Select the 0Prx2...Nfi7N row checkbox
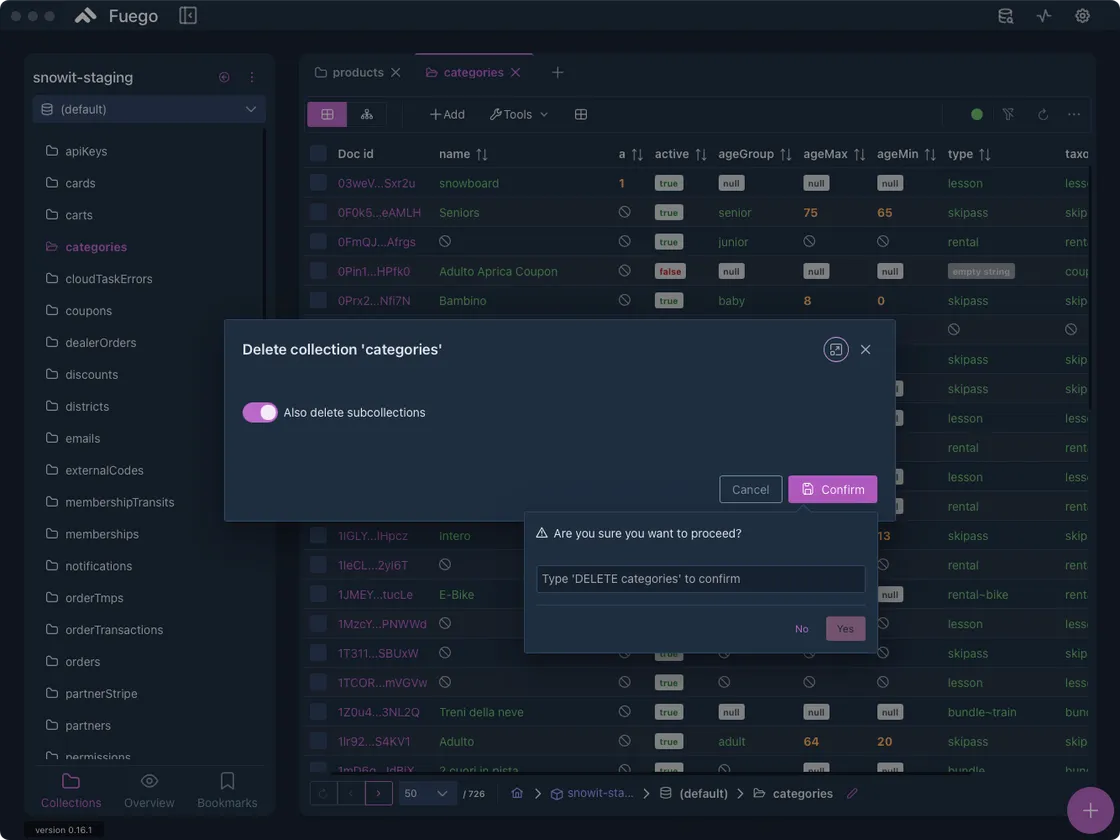Image resolution: width=1120 pixels, height=840 pixels. pyautogui.click(x=319, y=300)
